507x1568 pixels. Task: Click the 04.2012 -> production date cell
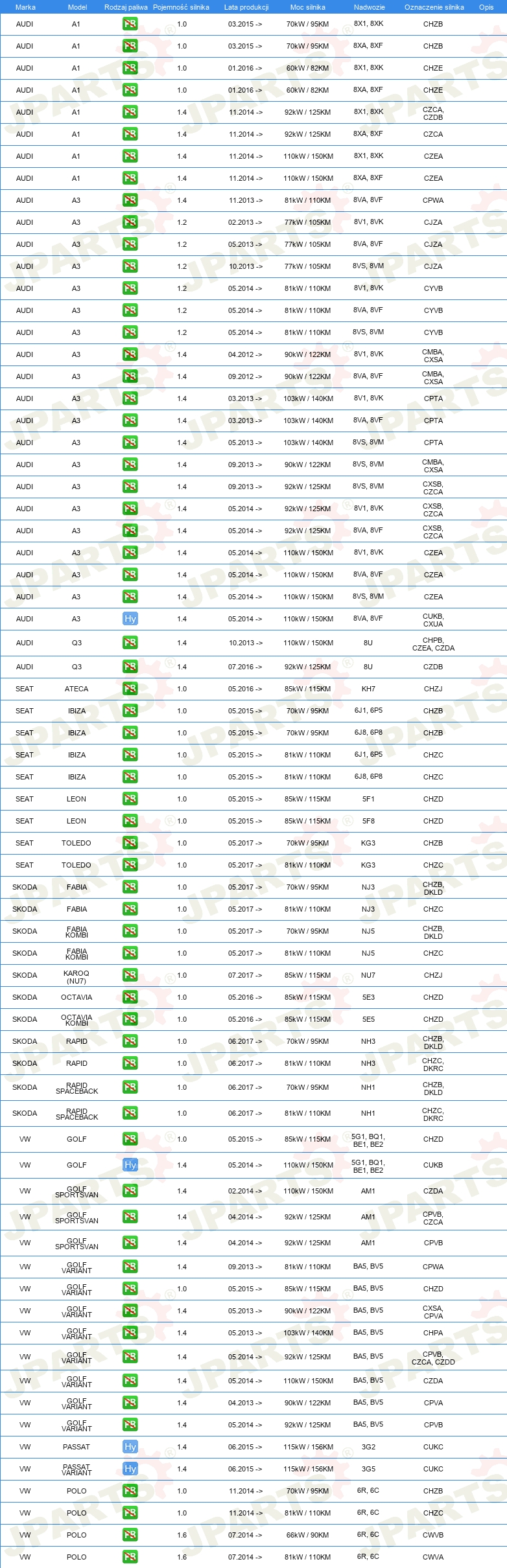tap(245, 354)
